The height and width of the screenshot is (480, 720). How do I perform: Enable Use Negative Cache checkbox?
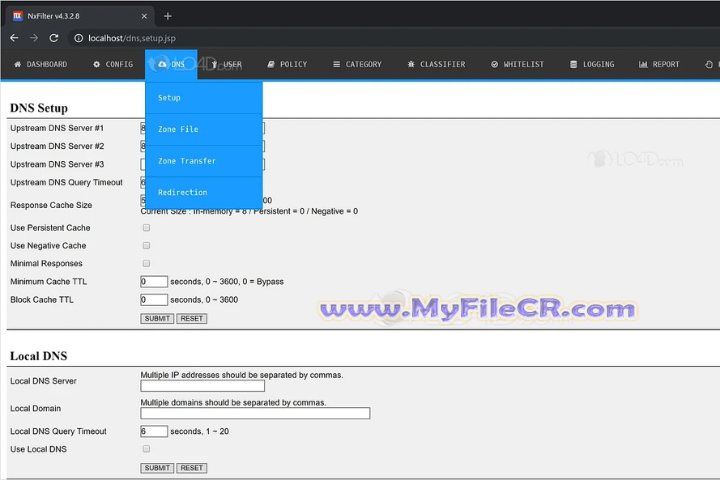tap(146, 246)
